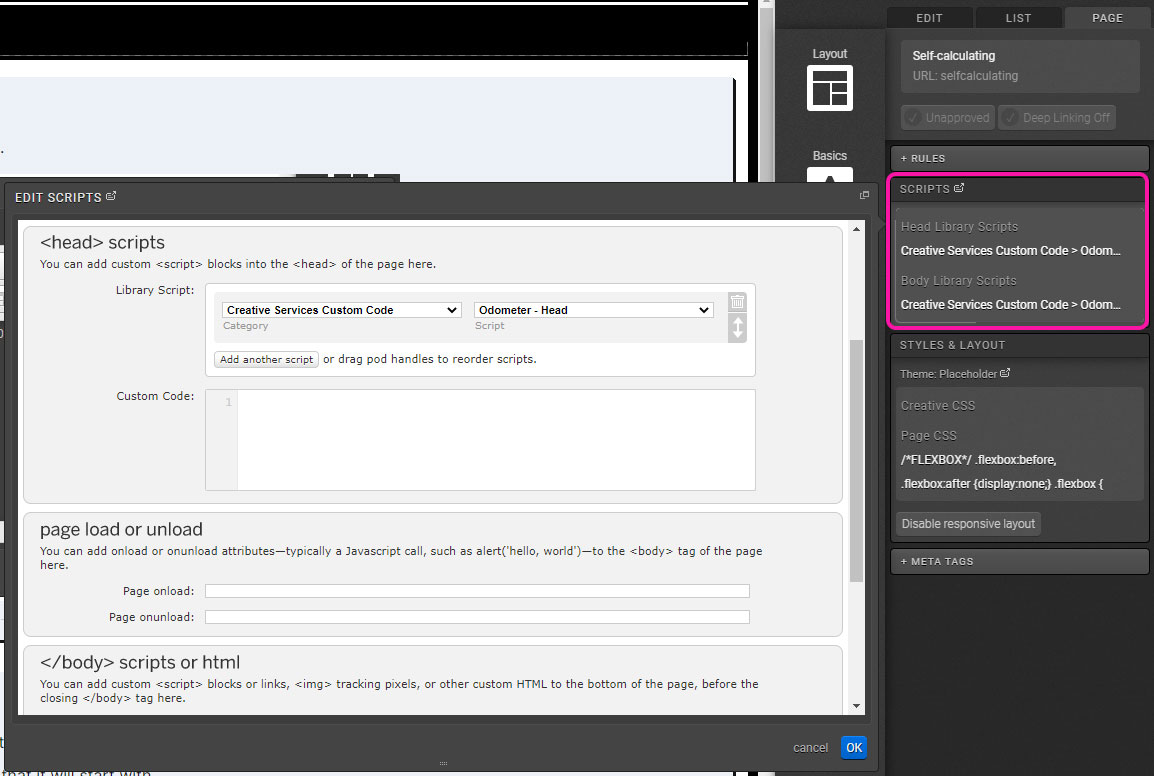Click Add another script button
The height and width of the screenshot is (776, 1154).
266,359
